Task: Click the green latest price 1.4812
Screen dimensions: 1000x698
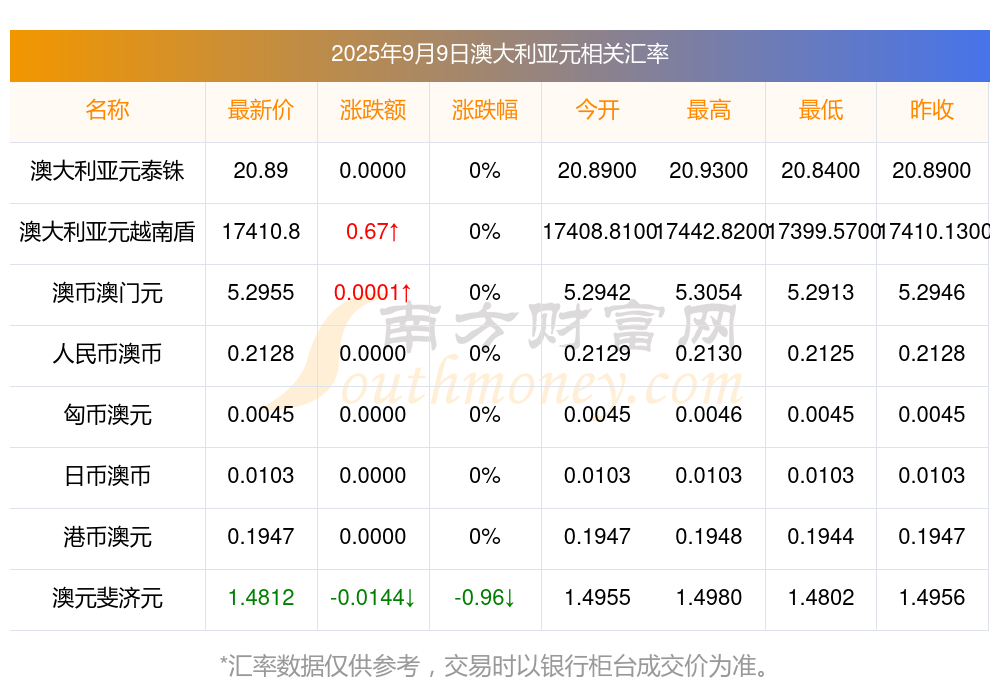Action: (261, 597)
